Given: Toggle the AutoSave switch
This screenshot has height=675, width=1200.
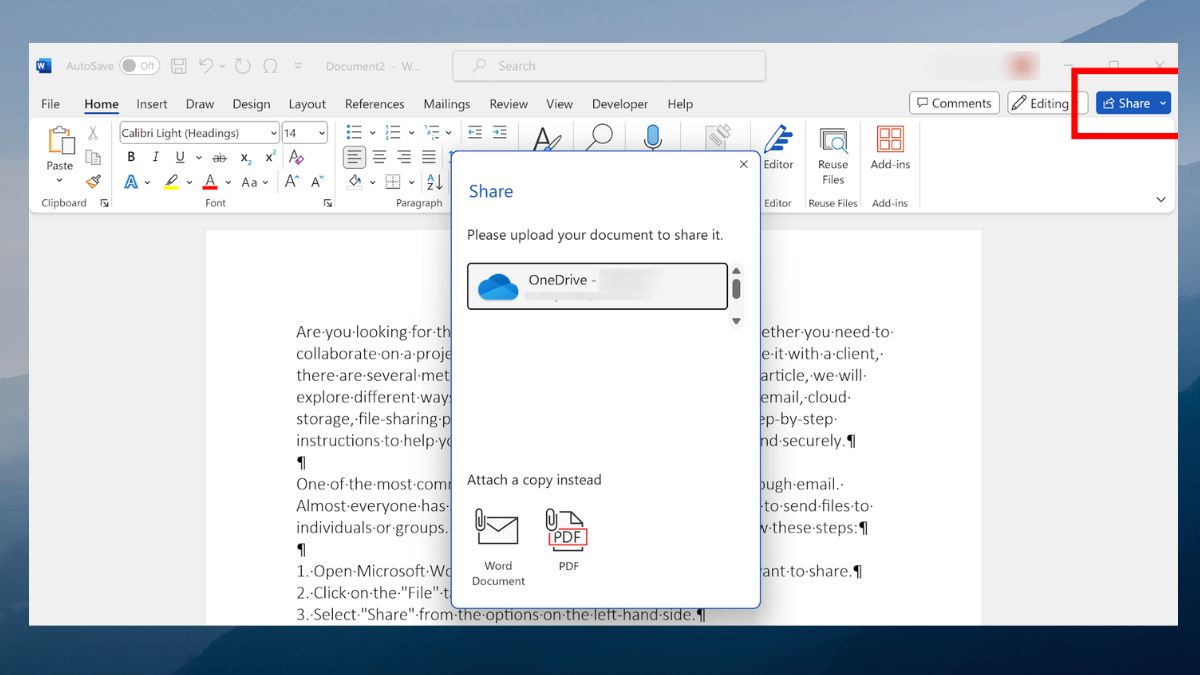Looking at the screenshot, I should coord(140,66).
